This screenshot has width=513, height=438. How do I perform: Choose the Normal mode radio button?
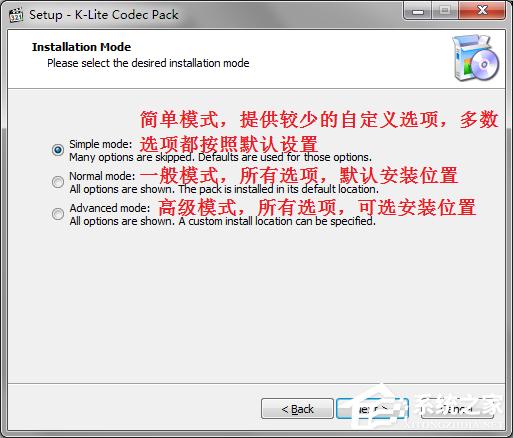pos(58,182)
